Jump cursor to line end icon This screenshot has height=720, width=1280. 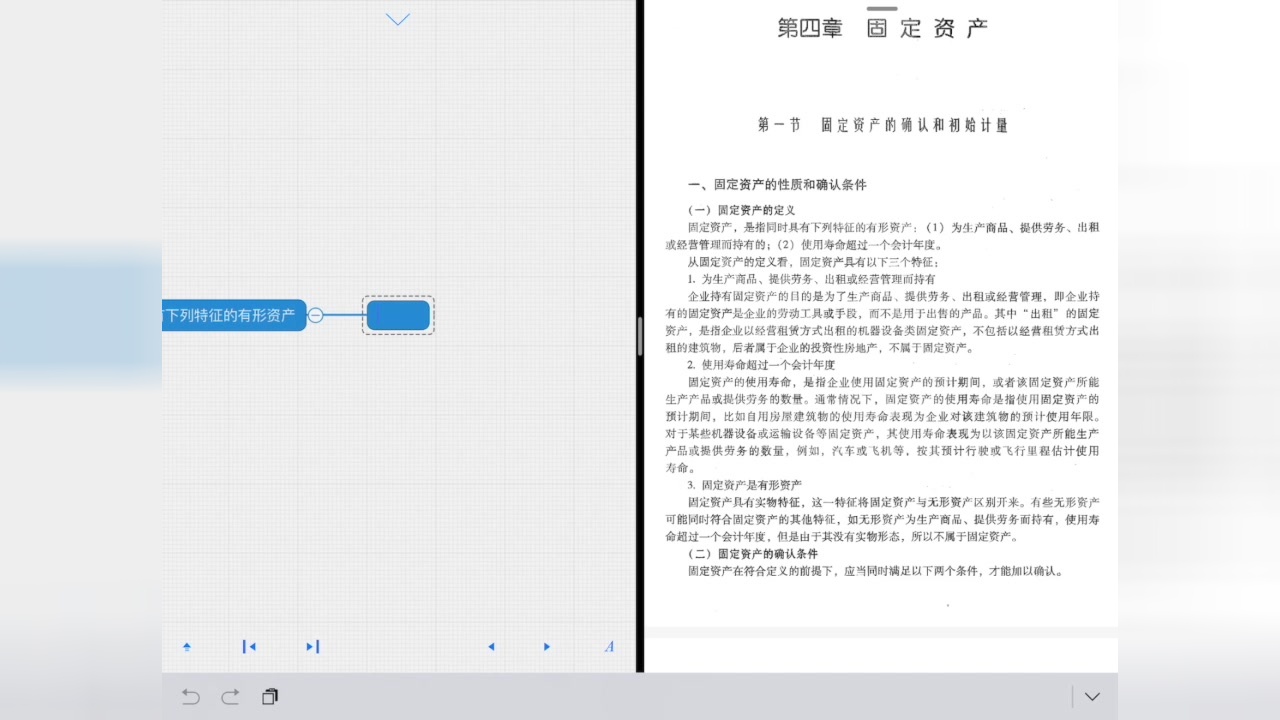pos(312,647)
